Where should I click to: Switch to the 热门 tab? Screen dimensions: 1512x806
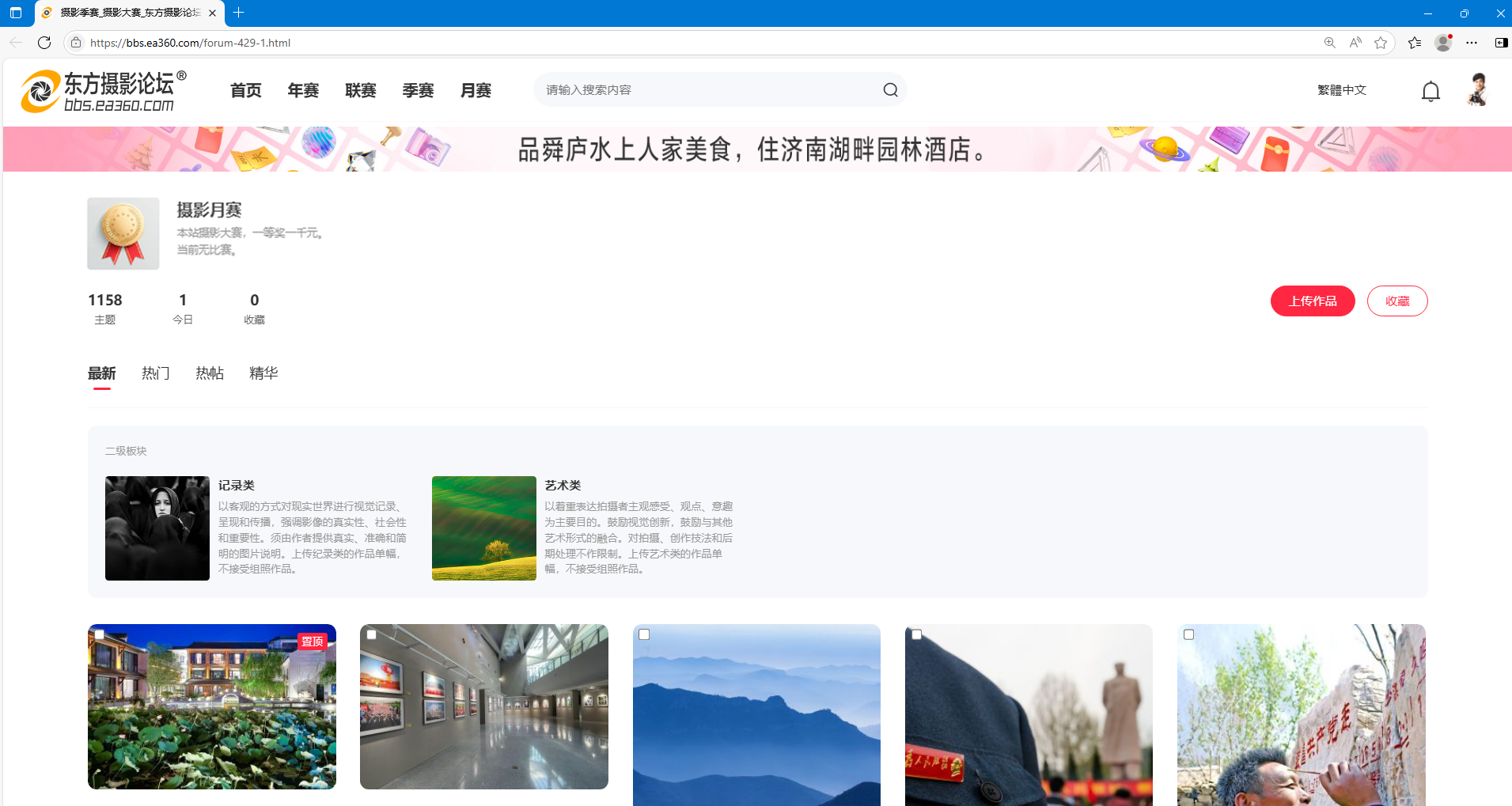click(x=155, y=373)
